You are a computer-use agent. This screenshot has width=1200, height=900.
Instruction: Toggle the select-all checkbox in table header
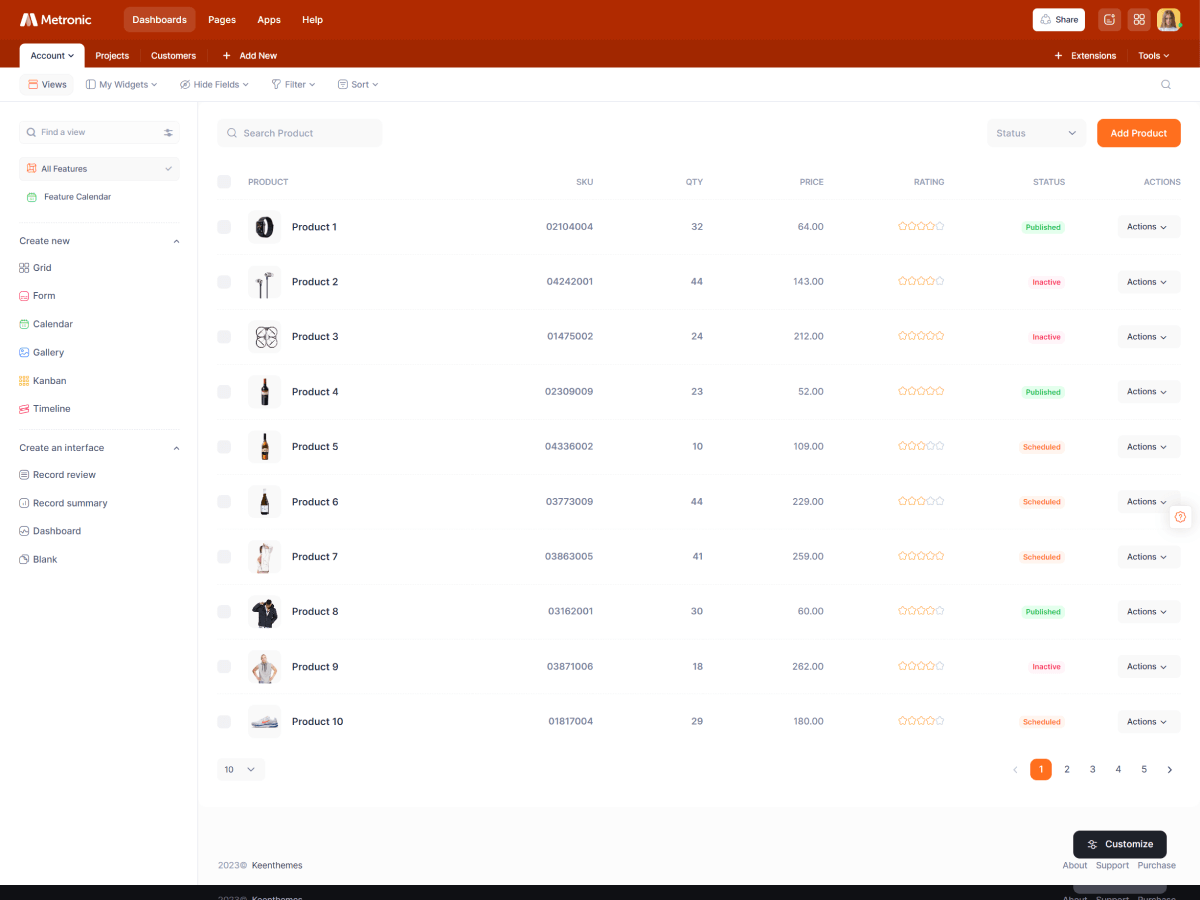224,182
